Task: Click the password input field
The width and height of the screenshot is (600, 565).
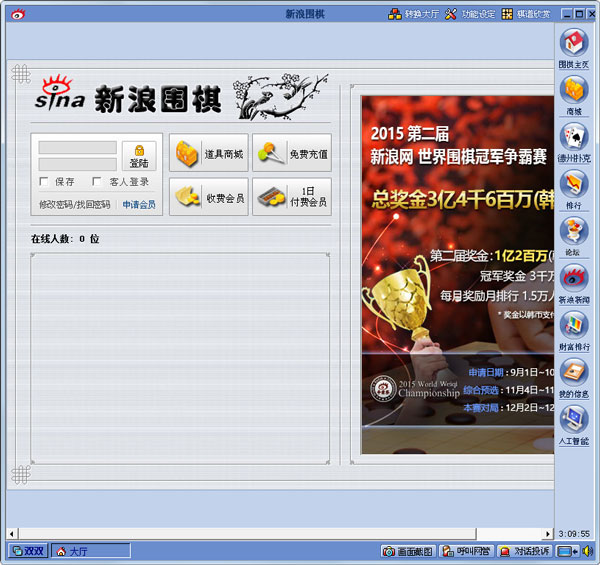Action: (78, 164)
